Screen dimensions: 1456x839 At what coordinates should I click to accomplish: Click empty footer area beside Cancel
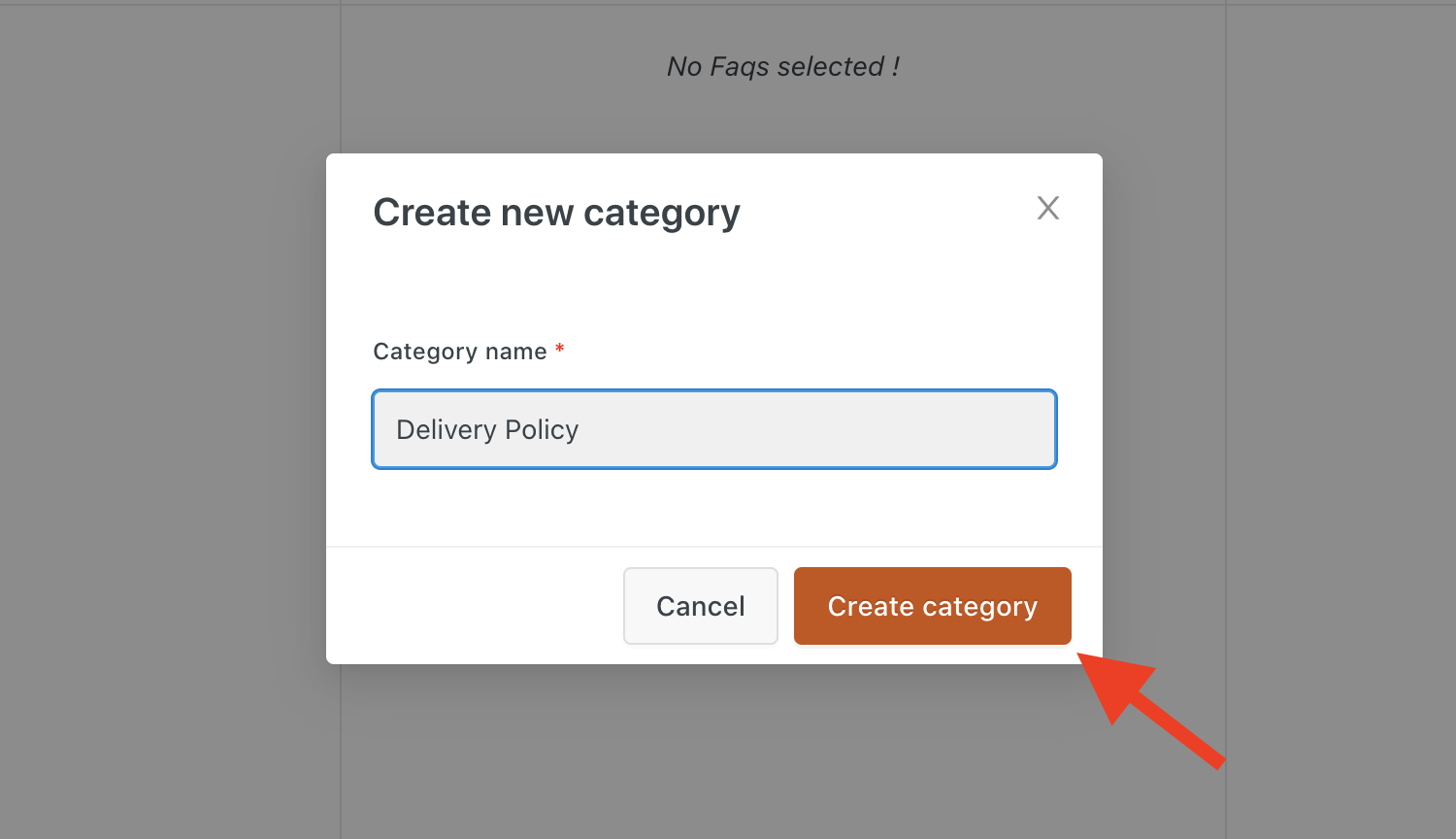click(x=476, y=606)
